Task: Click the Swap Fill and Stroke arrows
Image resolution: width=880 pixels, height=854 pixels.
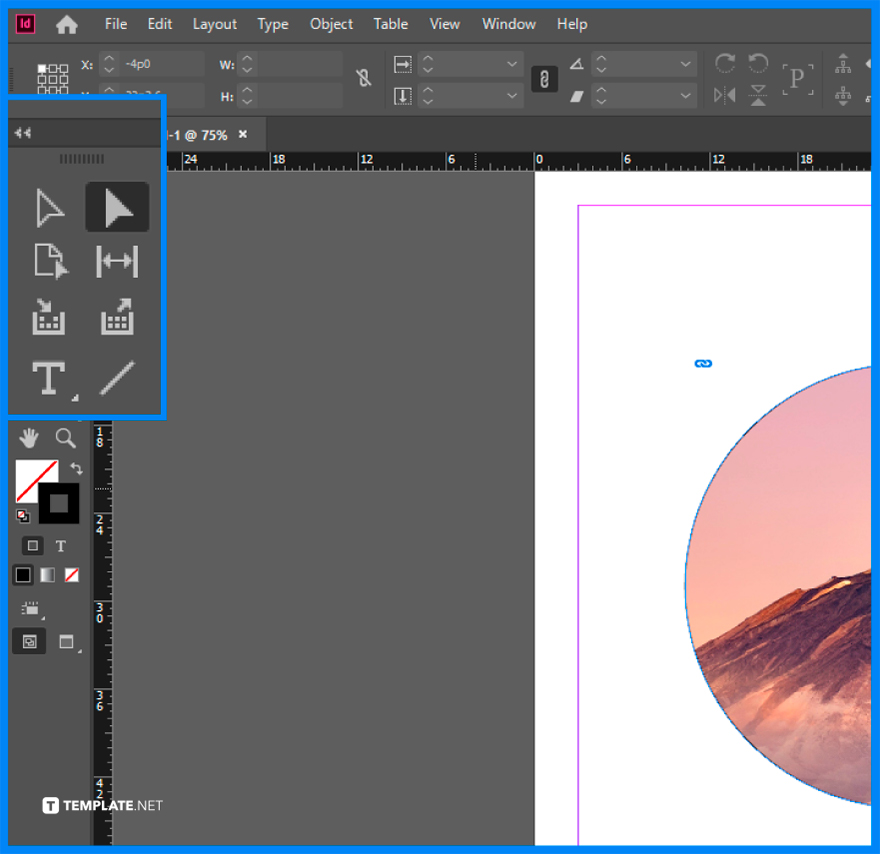Action: click(76, 468)
